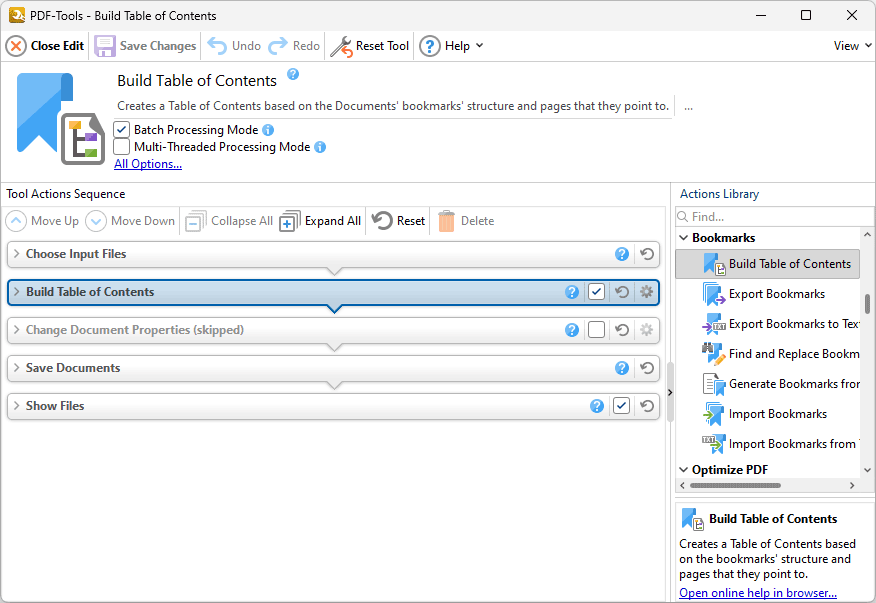Click reset icon on Choose Input Files row
Image resolution: width=876 pixels, height=603 pixels.
point(647,254)
